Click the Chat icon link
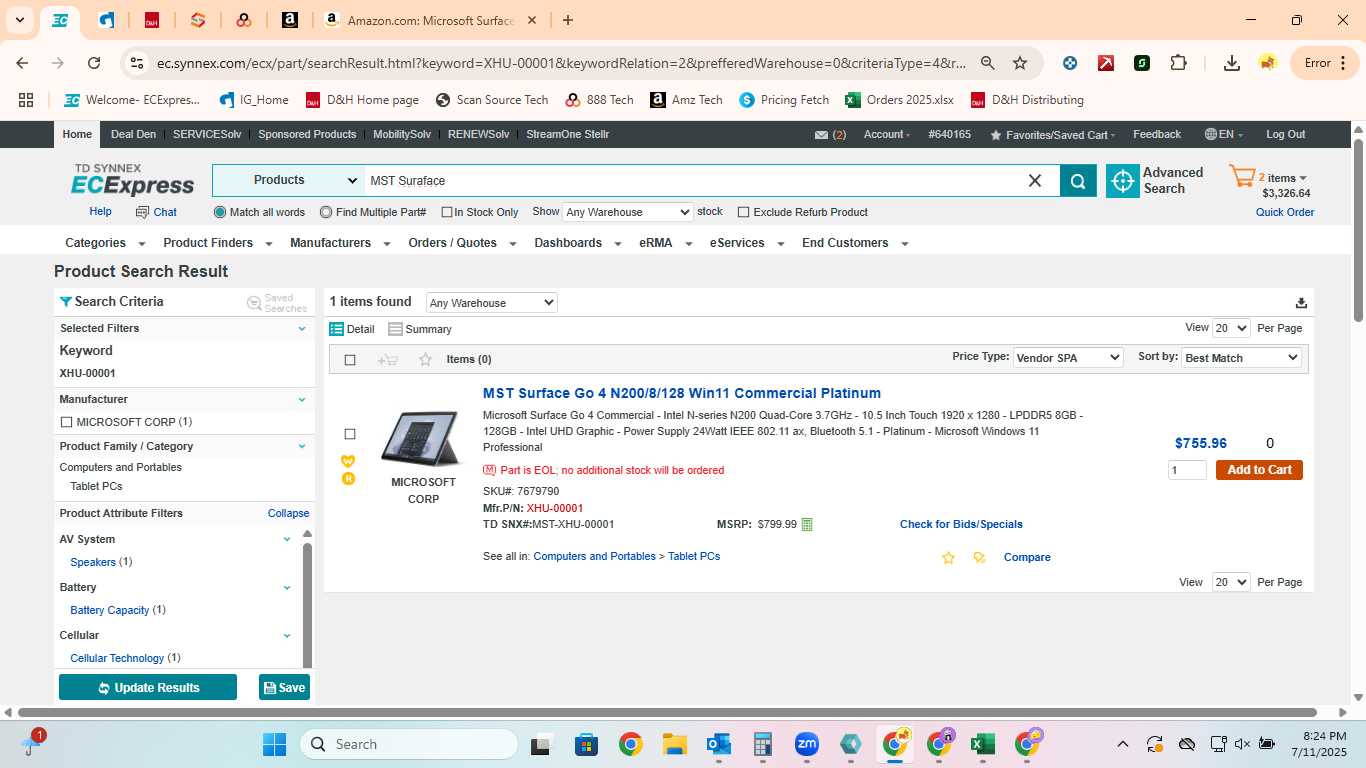The image size is (1366, 768). [156, 212]
